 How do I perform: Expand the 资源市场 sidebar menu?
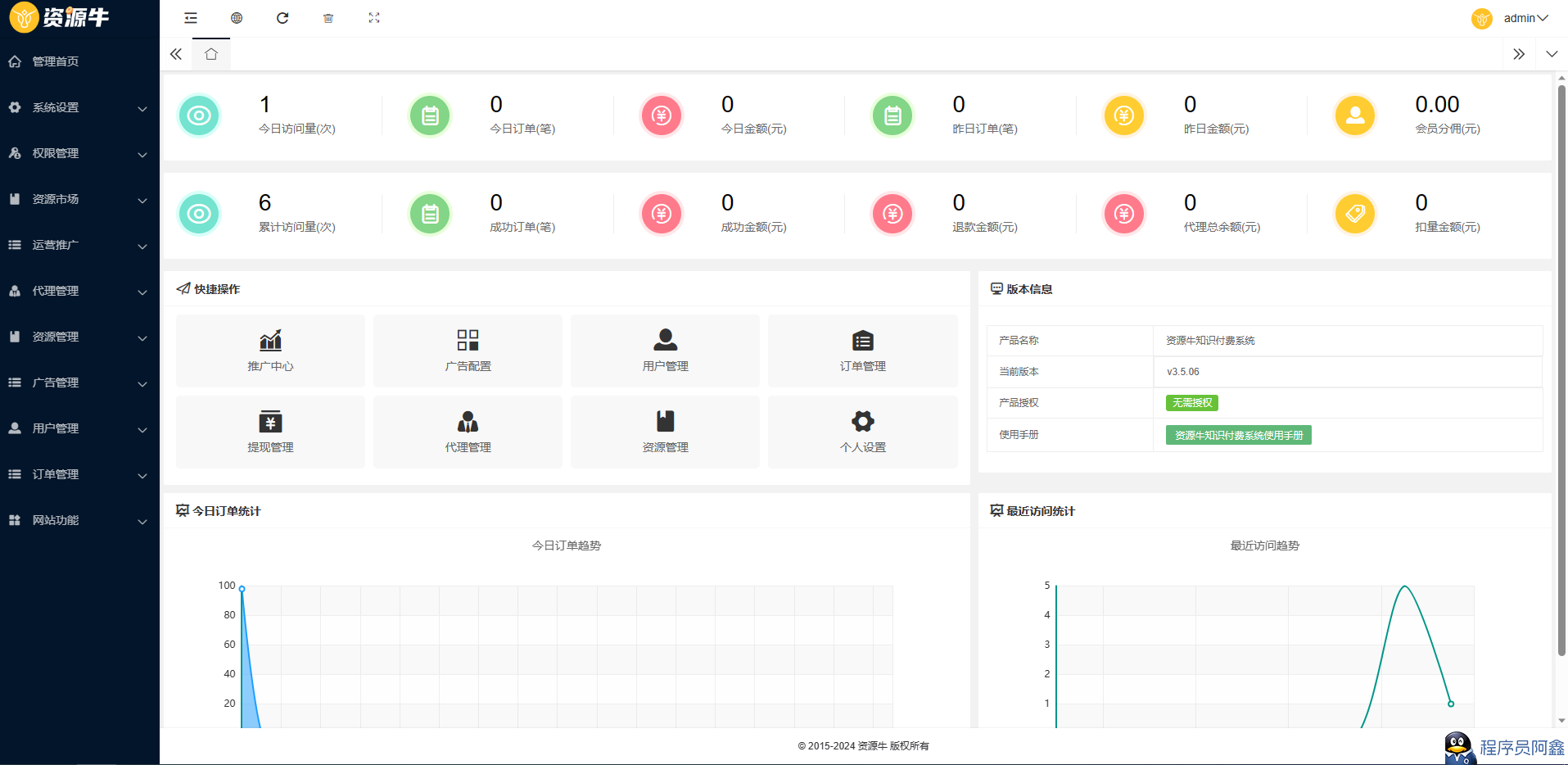(79, 199)
